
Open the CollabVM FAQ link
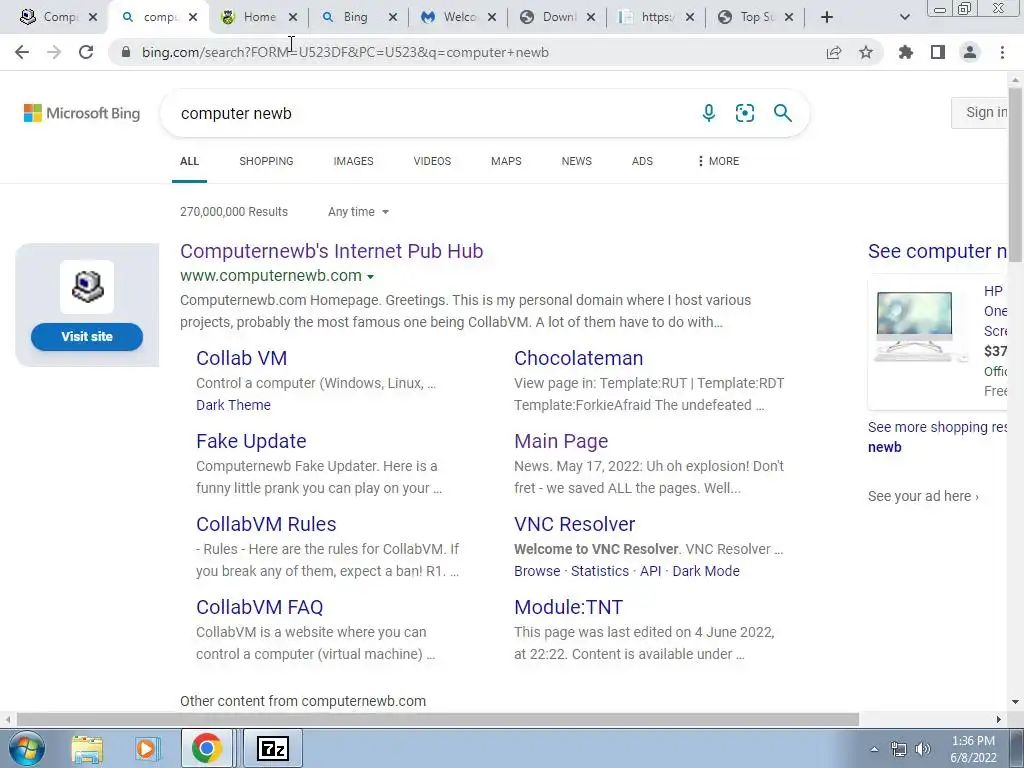pos(260,607)
